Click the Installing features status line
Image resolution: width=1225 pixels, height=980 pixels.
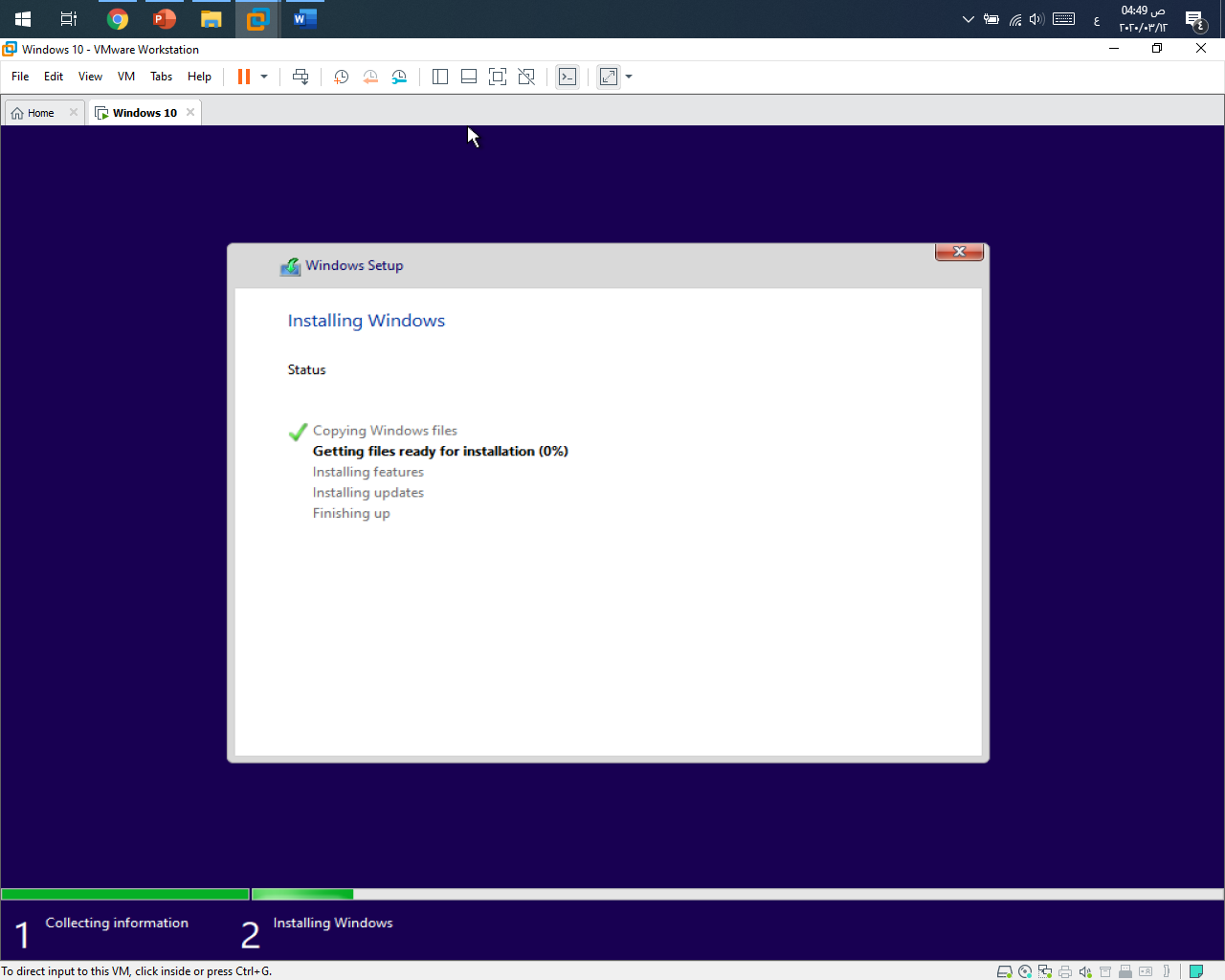pos(368,472)
